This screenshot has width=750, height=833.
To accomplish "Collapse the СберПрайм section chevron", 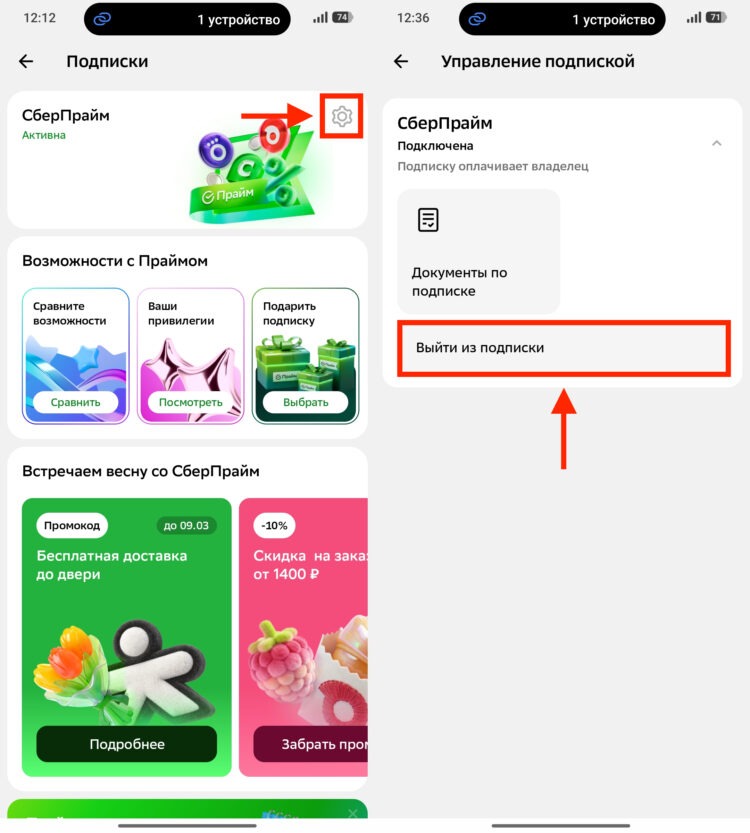I will click(717, 143).
